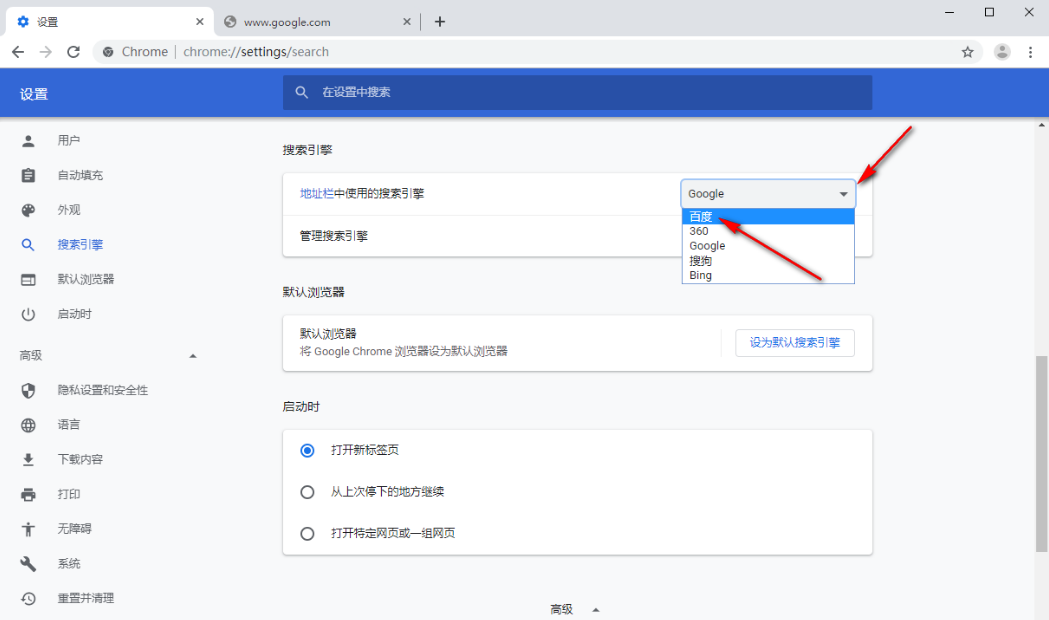Click the 设为默认搜索引擎 button
Screen dimensions: 1049x620
click(795, 342)
